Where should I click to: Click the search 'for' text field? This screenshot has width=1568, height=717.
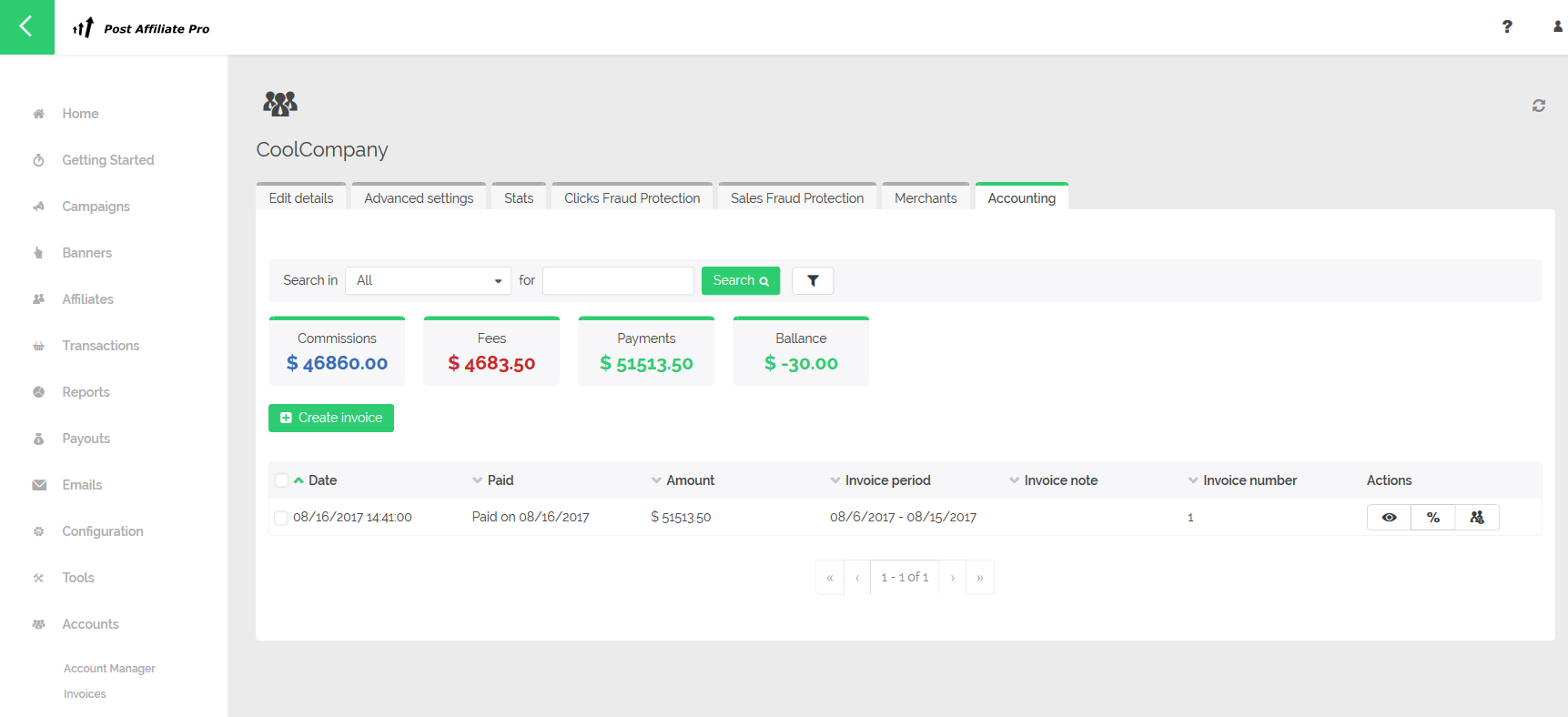(618, 281)
